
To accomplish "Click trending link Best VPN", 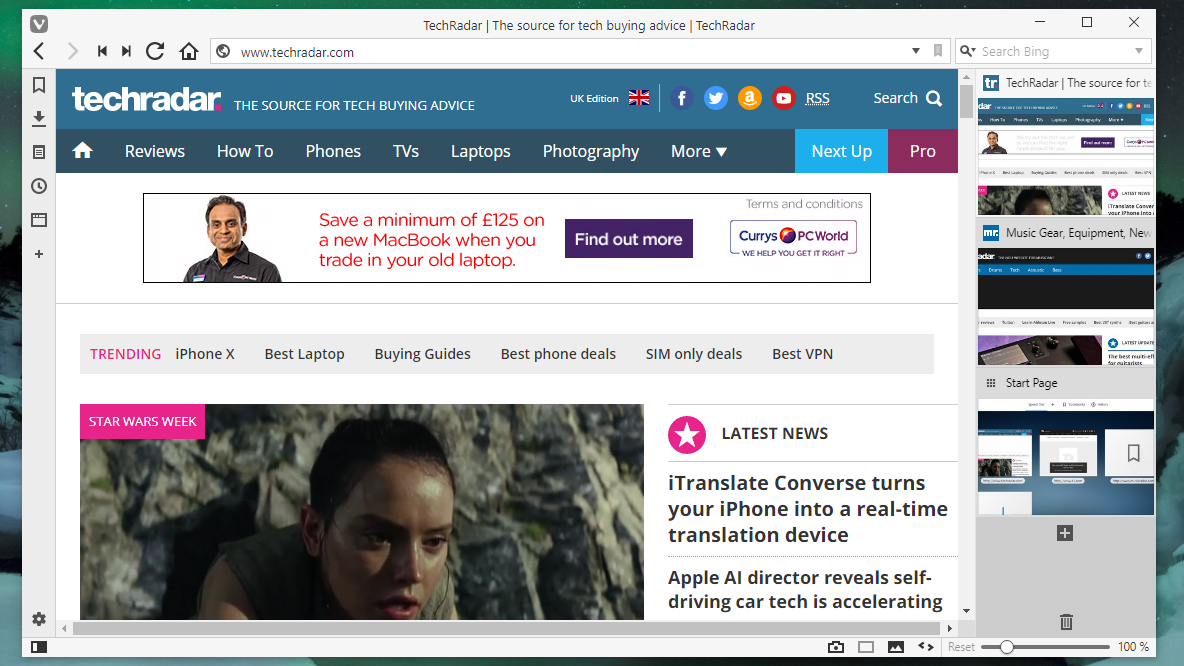I will point(802,354).
